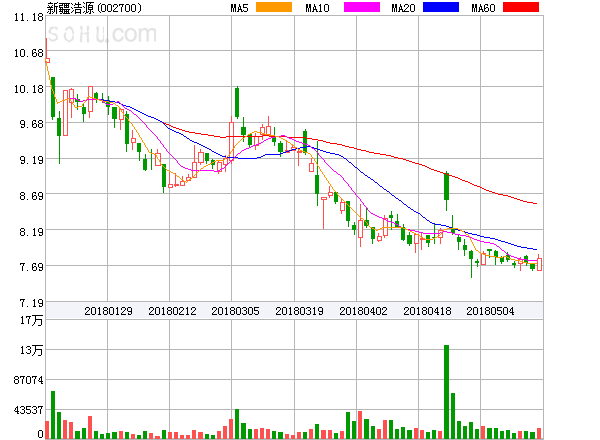Click the 7.19 price axis label
The height and width of the screenshot is (440, 600).
(31, 303)
